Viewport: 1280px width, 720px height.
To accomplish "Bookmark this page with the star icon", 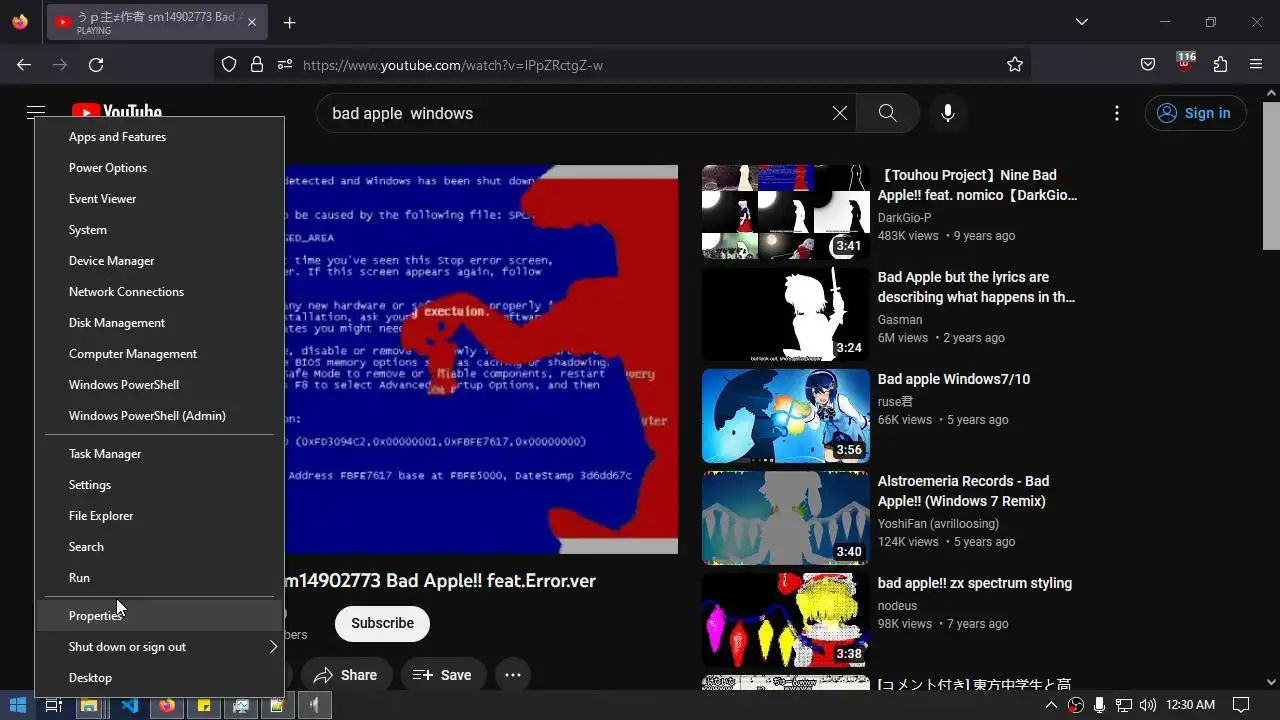I will tap(1015, 65).
